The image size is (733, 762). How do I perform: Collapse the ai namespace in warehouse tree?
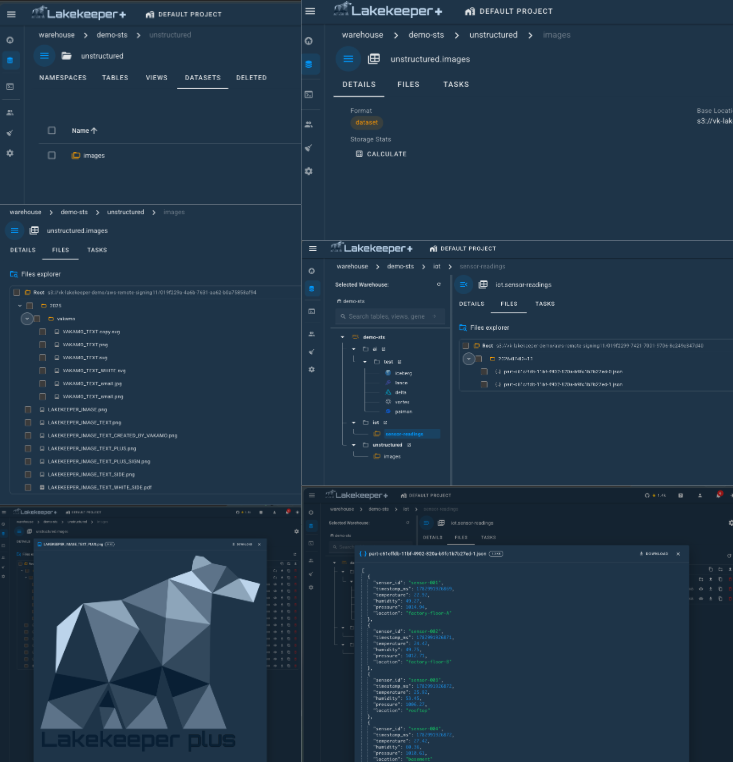pyautogui.click(x=354, y=349)
